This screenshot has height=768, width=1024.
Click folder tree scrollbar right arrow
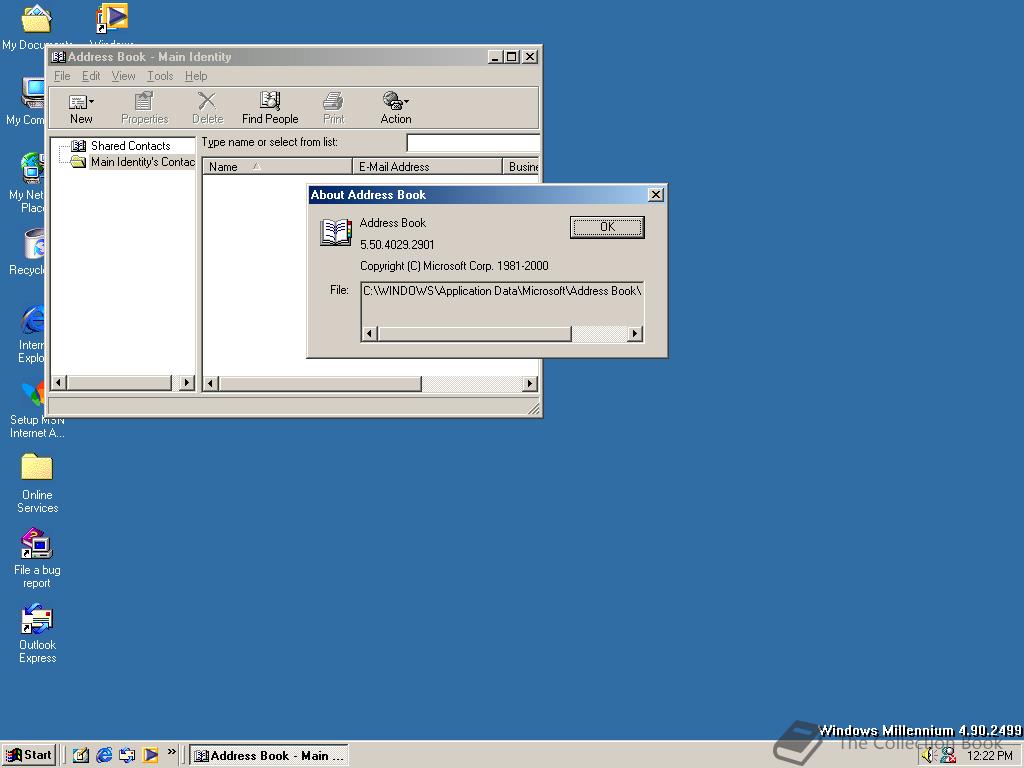(187, 383)
